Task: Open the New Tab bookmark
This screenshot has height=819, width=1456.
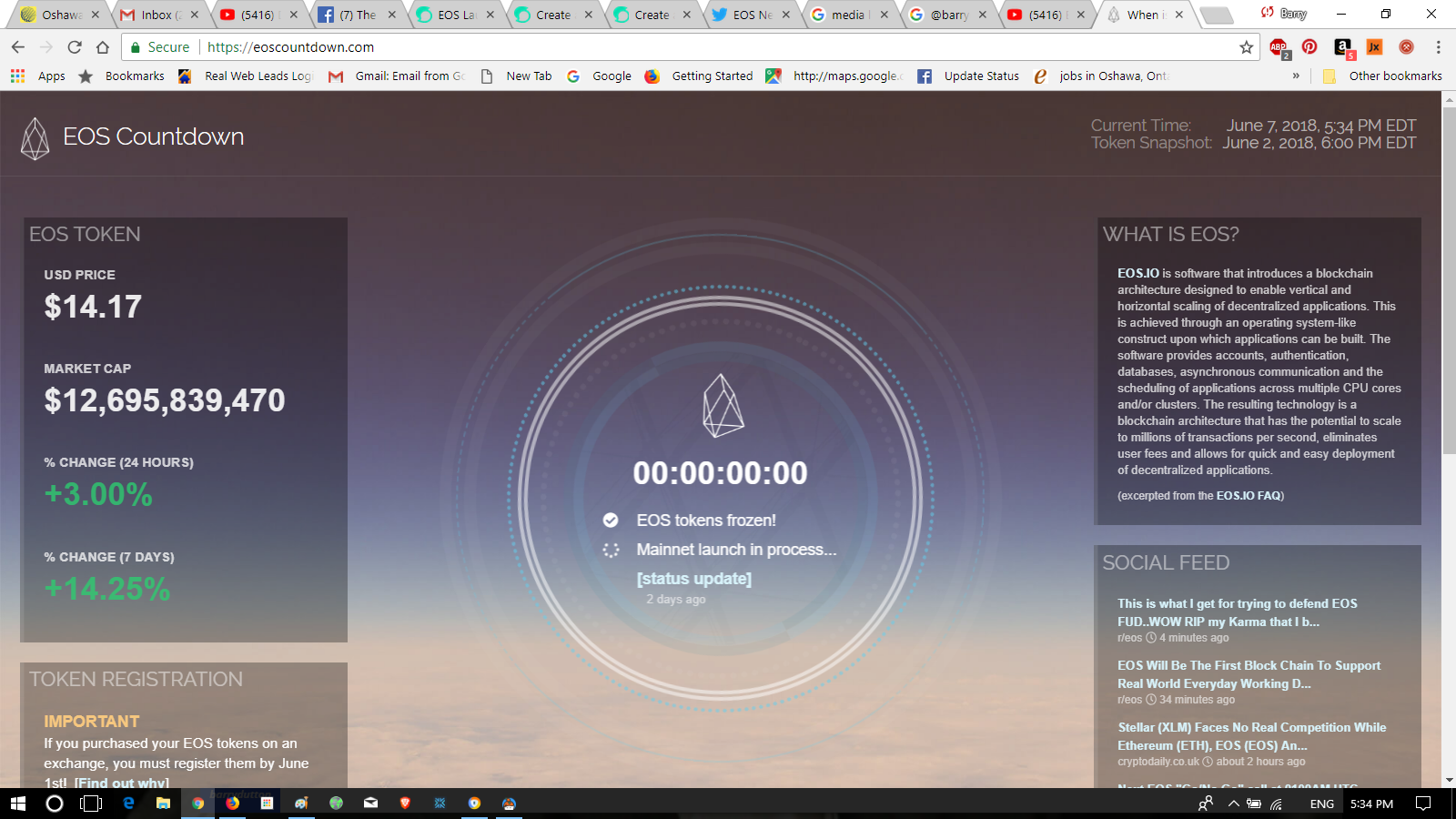Action: [517, 76]
